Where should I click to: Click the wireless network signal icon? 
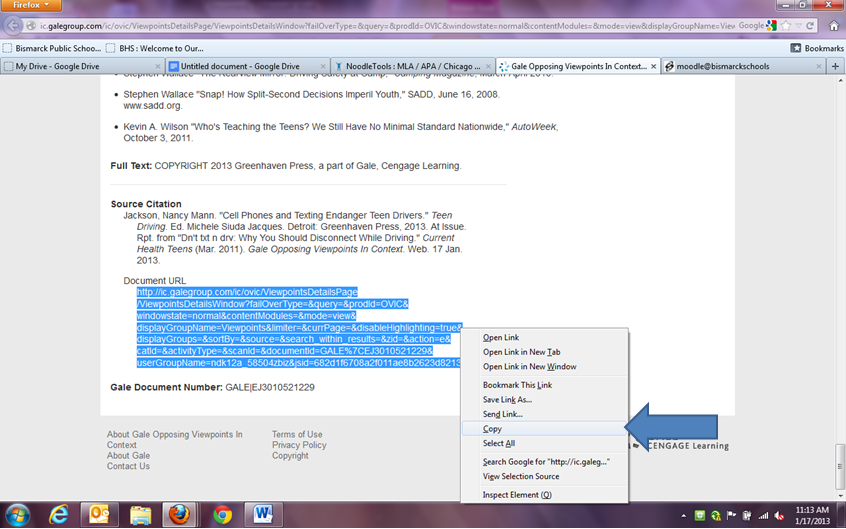pos(763,516)
